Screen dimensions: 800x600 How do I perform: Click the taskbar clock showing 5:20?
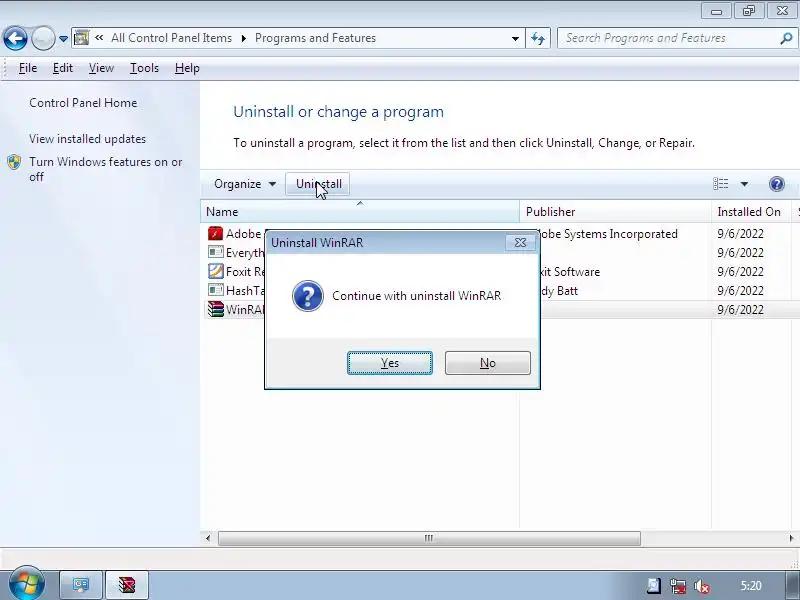click(x=751, y=586)
